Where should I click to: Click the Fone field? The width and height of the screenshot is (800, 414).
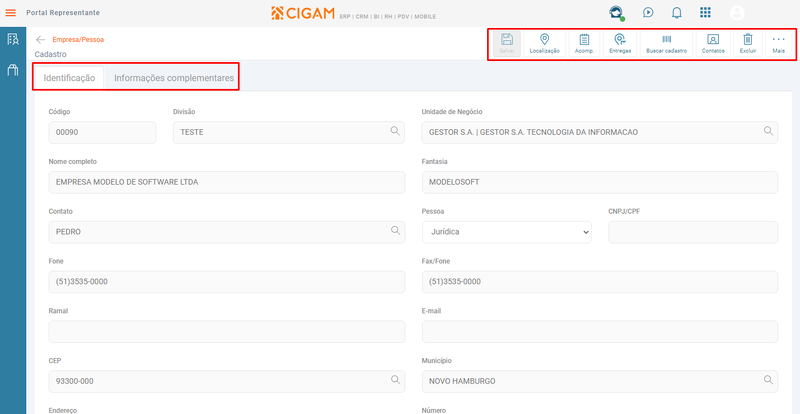[x=227, y=282]
